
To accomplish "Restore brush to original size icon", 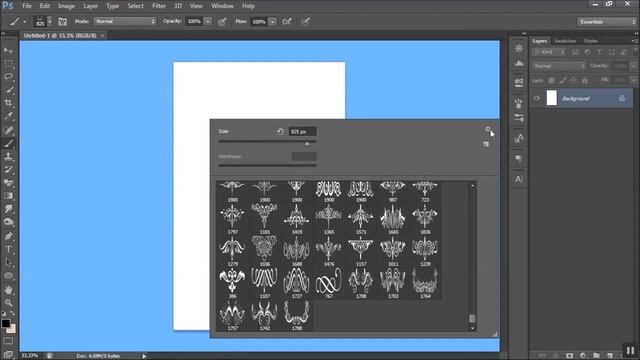I will click(x=280, y=131).
